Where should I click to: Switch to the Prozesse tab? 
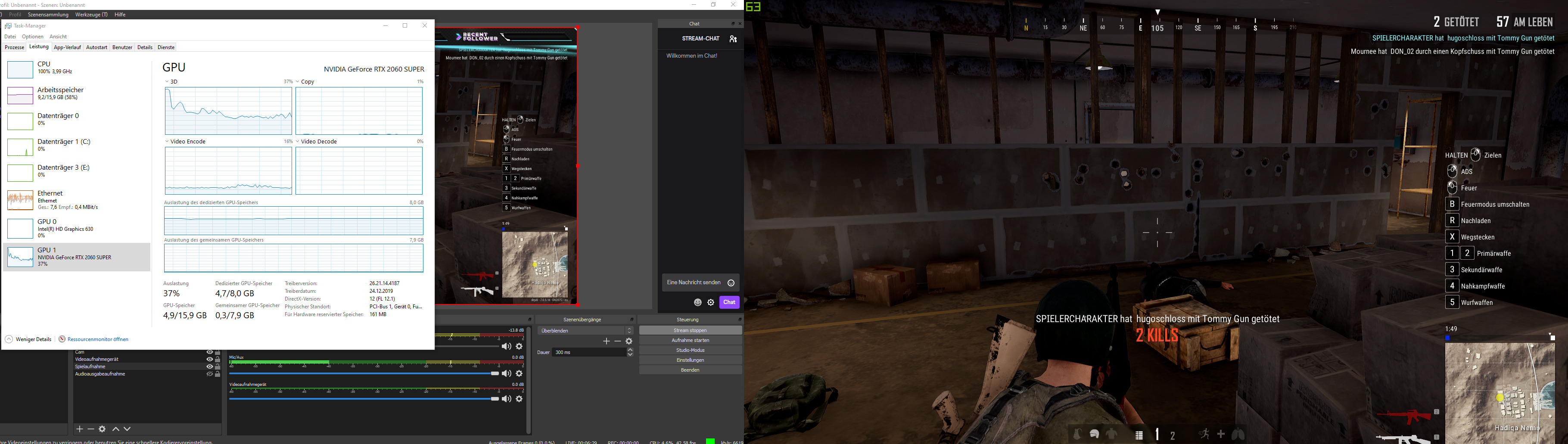pyautogui.click(x=15, y=47)
